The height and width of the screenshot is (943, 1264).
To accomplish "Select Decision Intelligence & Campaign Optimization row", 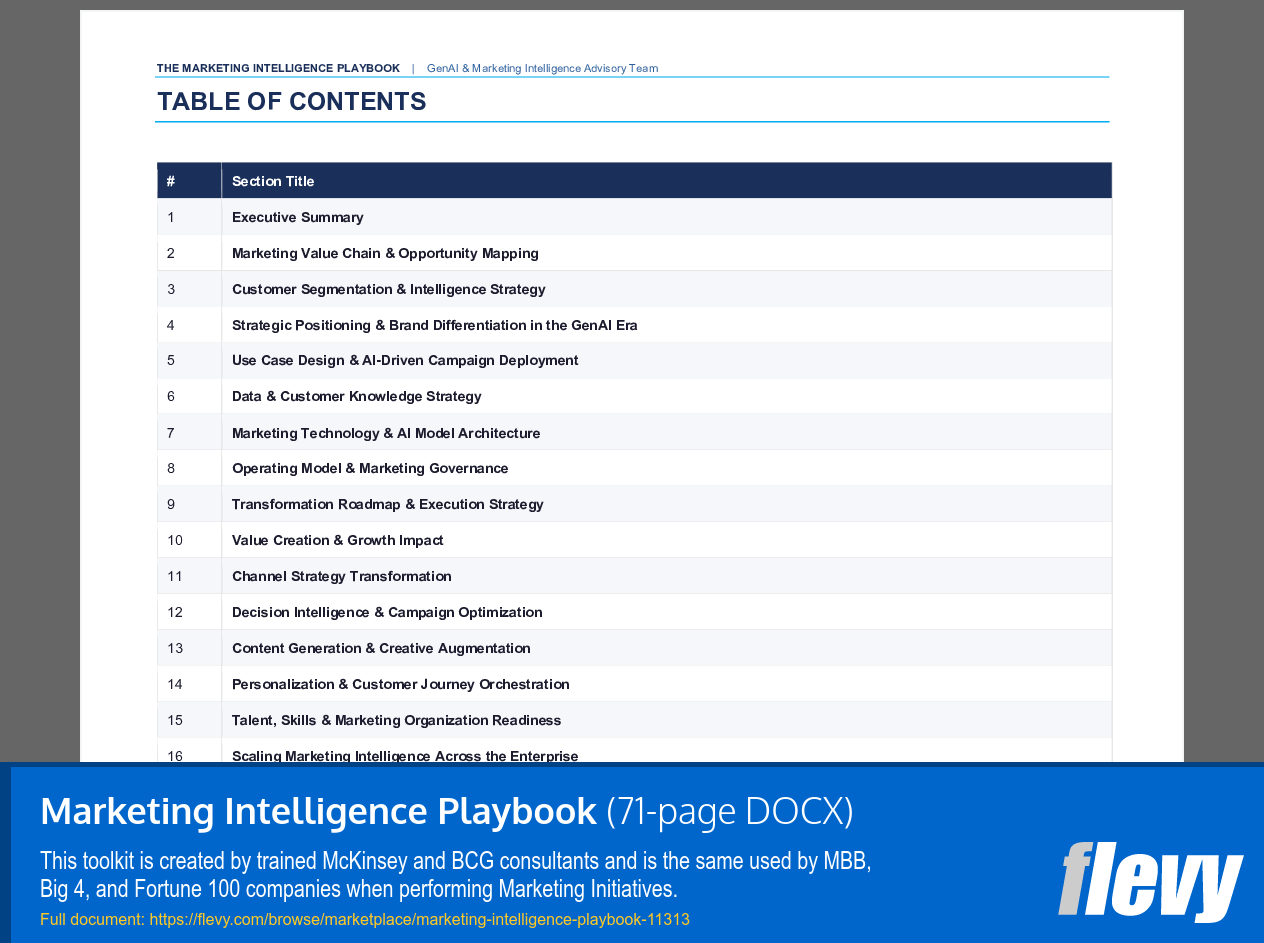I will [387, 612].
